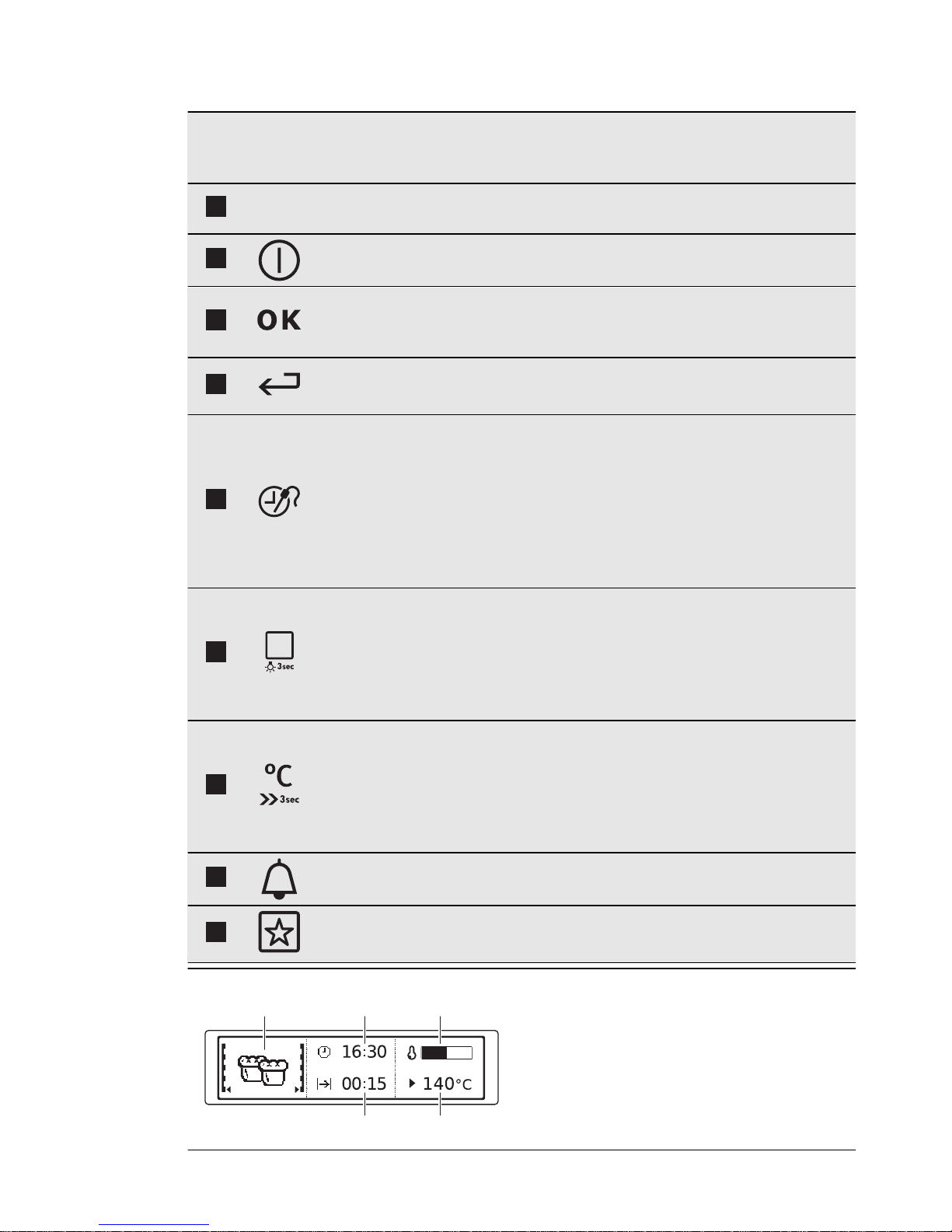Click the small clock icon beside 16:30
This screenshot has height=1232, width=952.
(324, 1052)
